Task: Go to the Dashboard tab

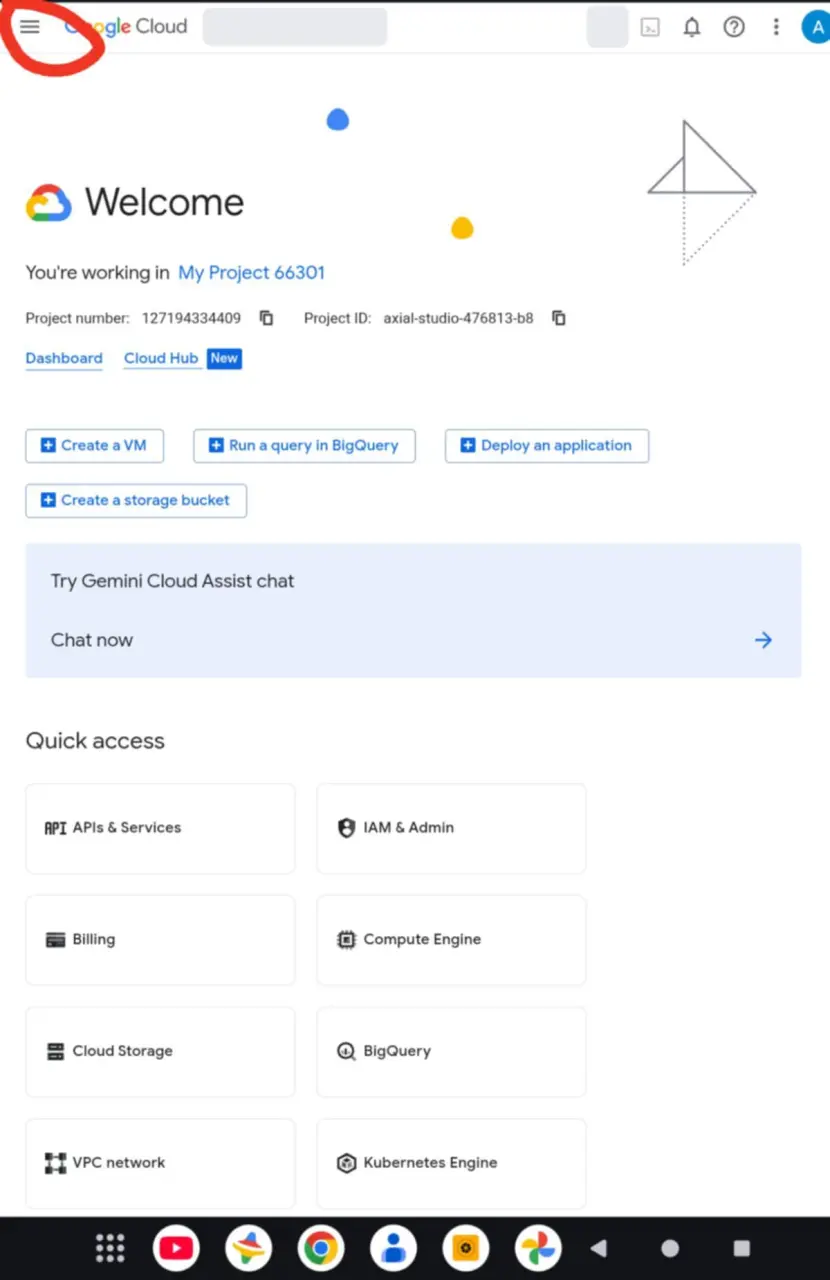Action: click(64, 358)
